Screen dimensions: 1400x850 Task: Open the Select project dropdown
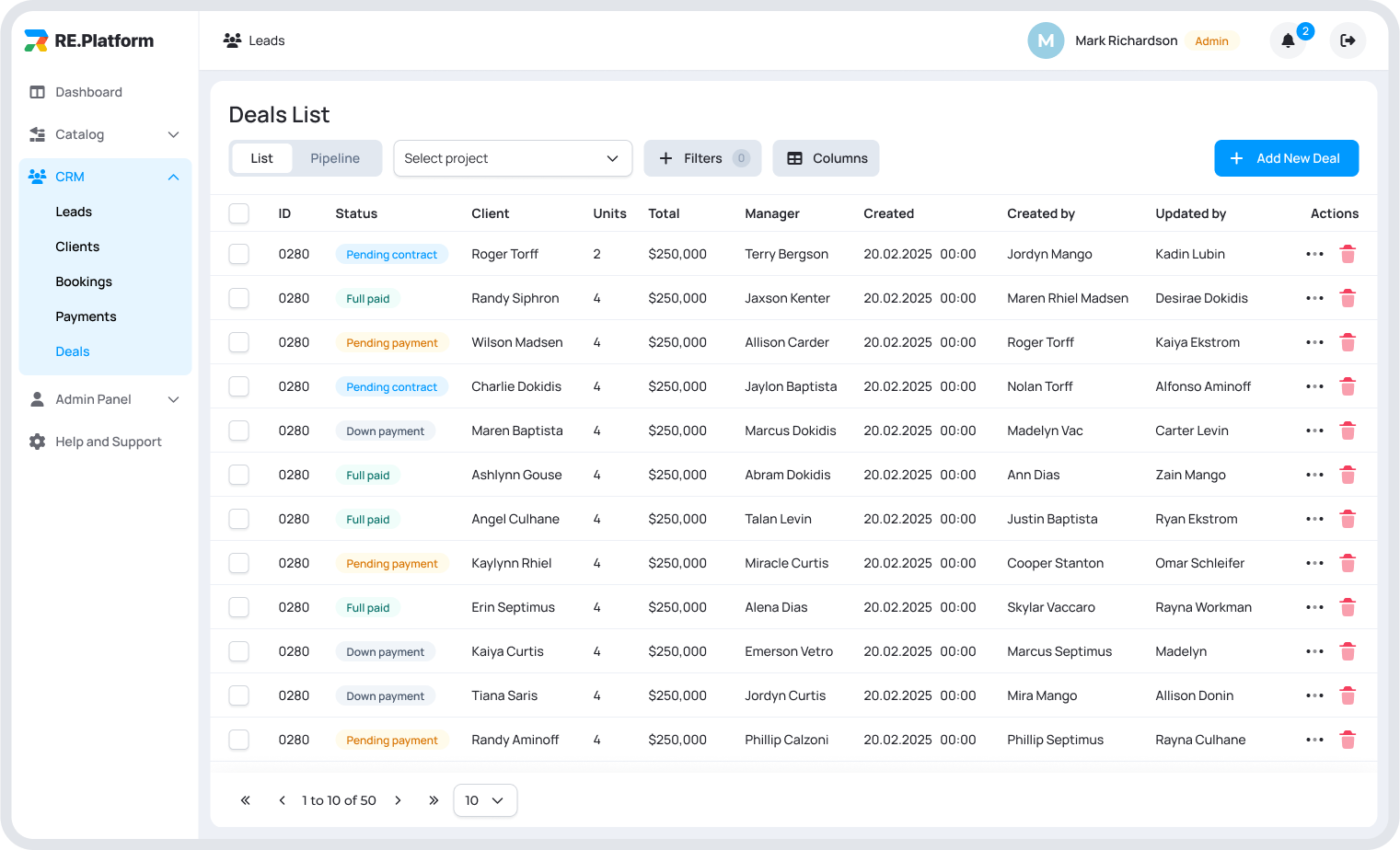(512, 158)
